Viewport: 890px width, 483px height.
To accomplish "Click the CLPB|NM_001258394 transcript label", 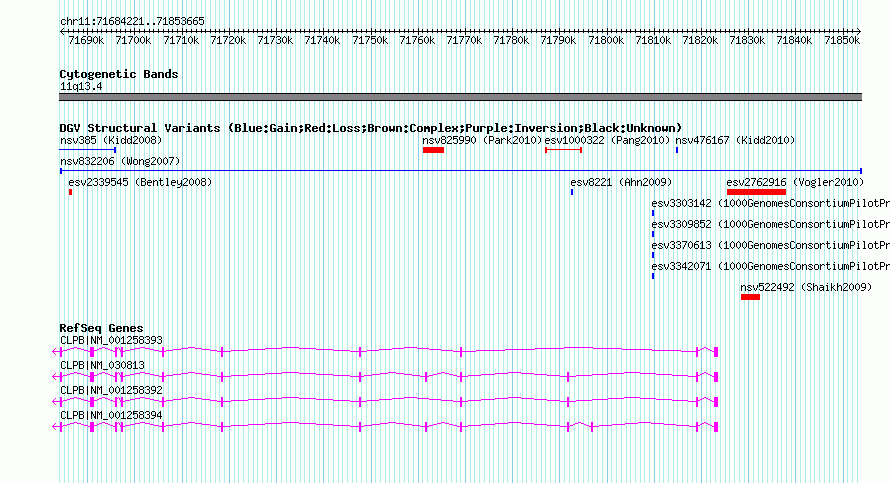I will pyautogui.click(x=111, y=415).
